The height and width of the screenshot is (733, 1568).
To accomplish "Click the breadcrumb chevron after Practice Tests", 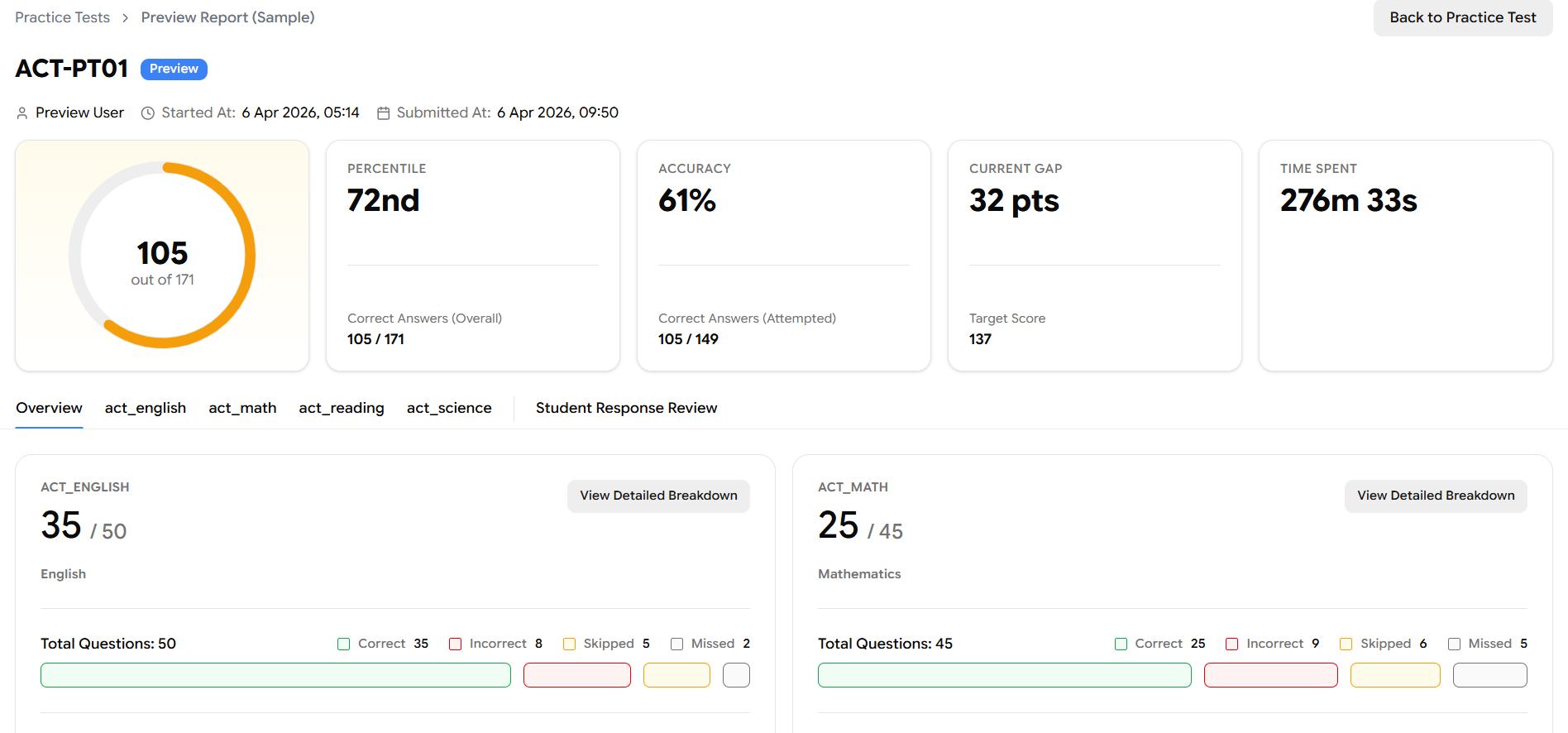I will [126, 18].
